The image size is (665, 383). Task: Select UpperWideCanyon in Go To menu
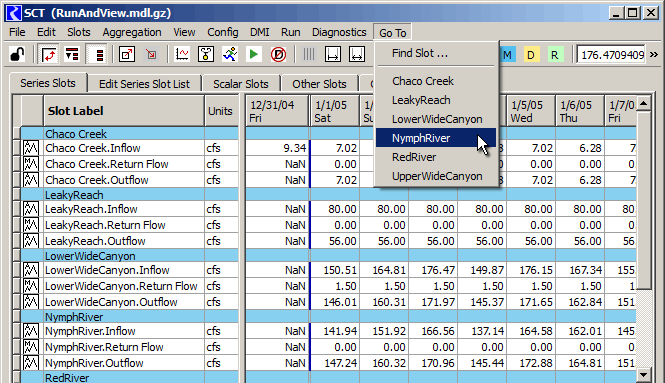(436, 176)
